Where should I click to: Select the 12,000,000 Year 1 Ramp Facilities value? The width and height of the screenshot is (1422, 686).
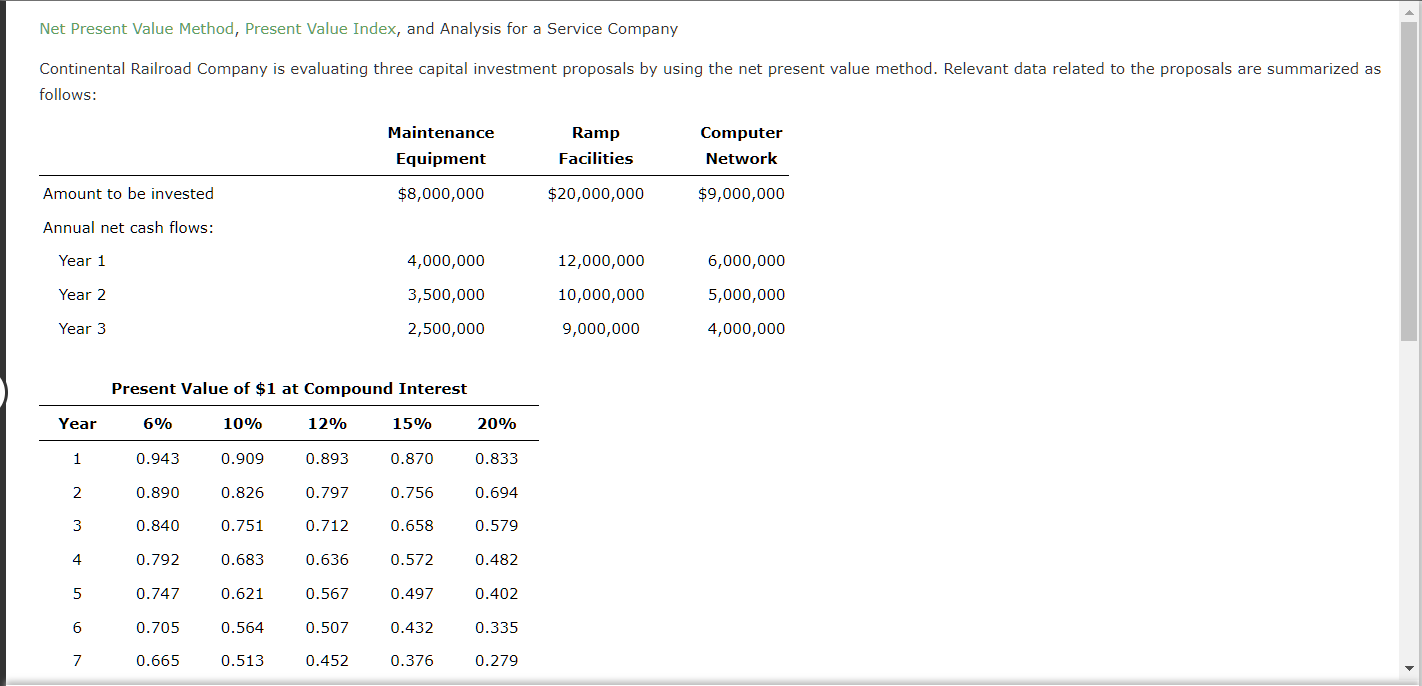601,260
